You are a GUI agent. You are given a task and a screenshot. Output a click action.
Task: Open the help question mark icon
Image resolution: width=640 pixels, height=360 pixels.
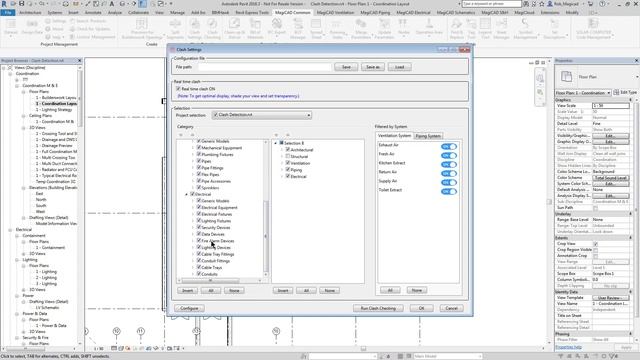click(x=602, y=4)
